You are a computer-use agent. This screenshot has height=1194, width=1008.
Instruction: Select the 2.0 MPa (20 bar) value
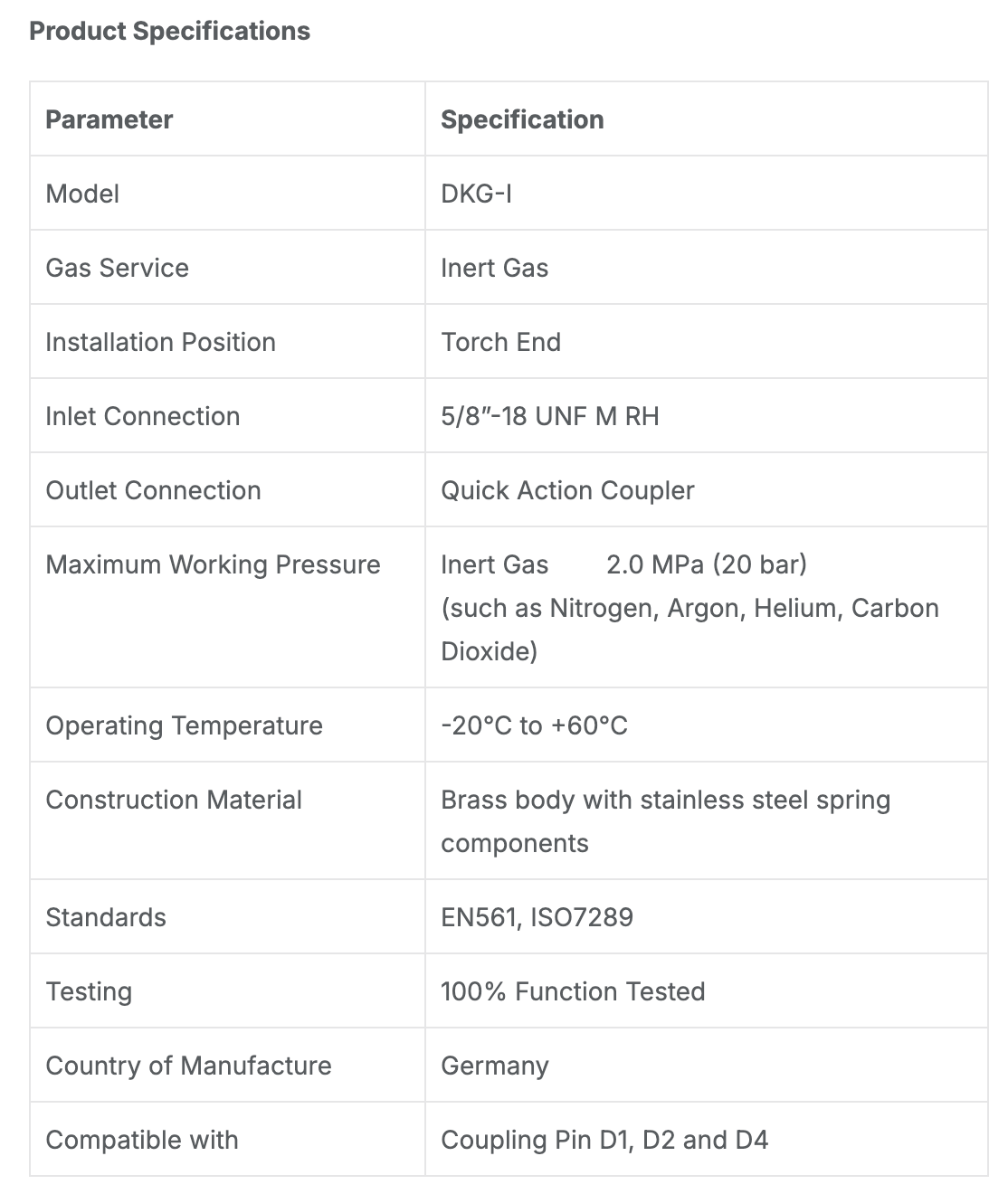(x=706, y=564)
